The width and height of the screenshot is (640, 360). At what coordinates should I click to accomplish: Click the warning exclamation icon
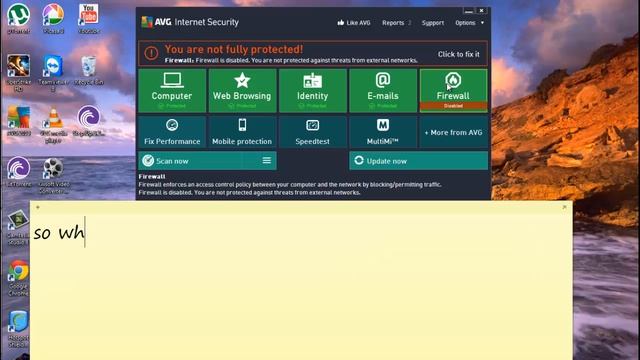(x=151, y=53)
